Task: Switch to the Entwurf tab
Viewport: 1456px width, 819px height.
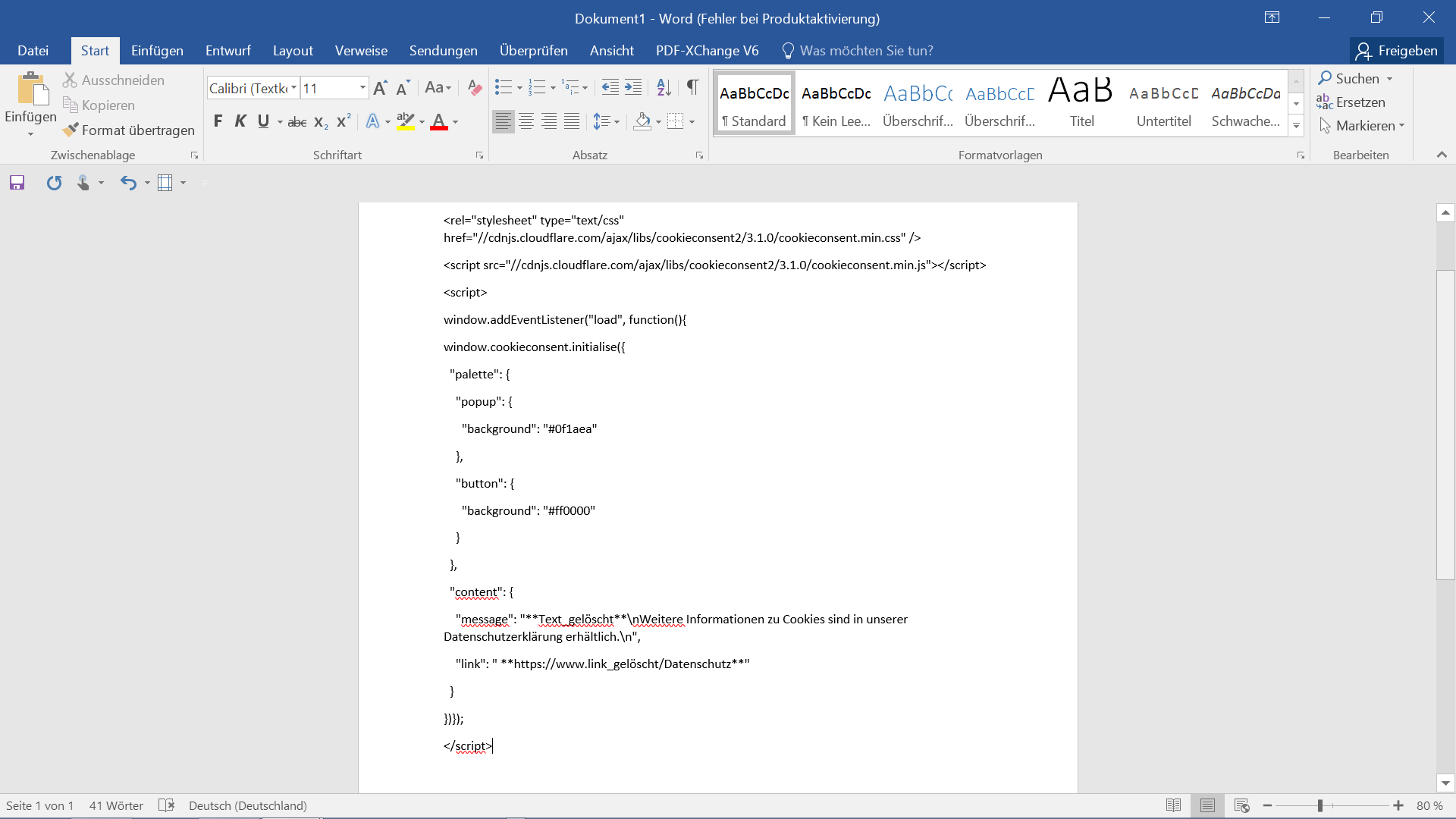Action: coord(227,51)
